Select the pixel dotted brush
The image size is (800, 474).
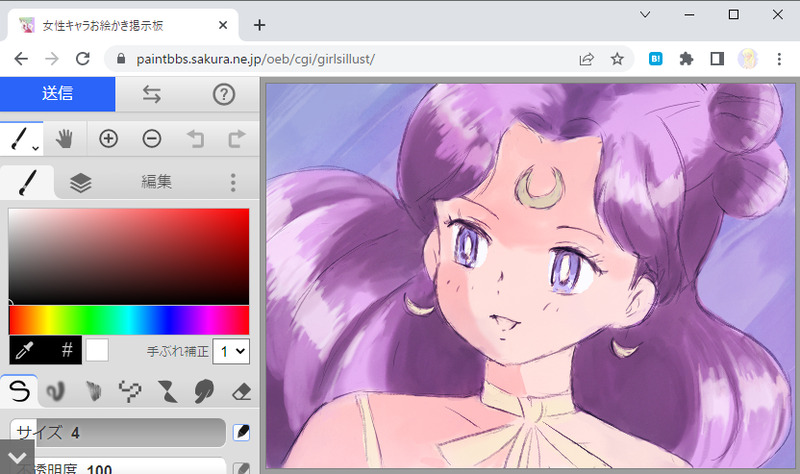coord(130,391)
